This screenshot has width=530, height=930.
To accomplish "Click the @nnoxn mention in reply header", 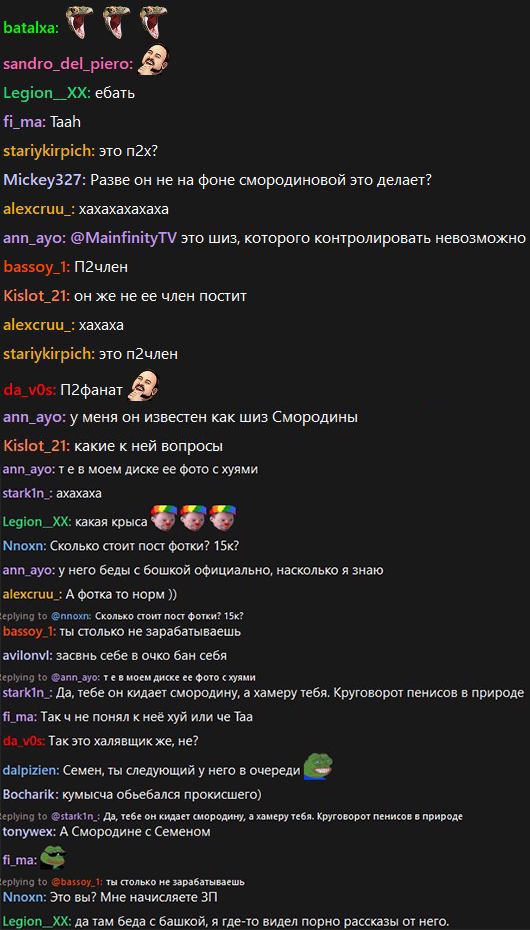I will click(x=71, y=614).
